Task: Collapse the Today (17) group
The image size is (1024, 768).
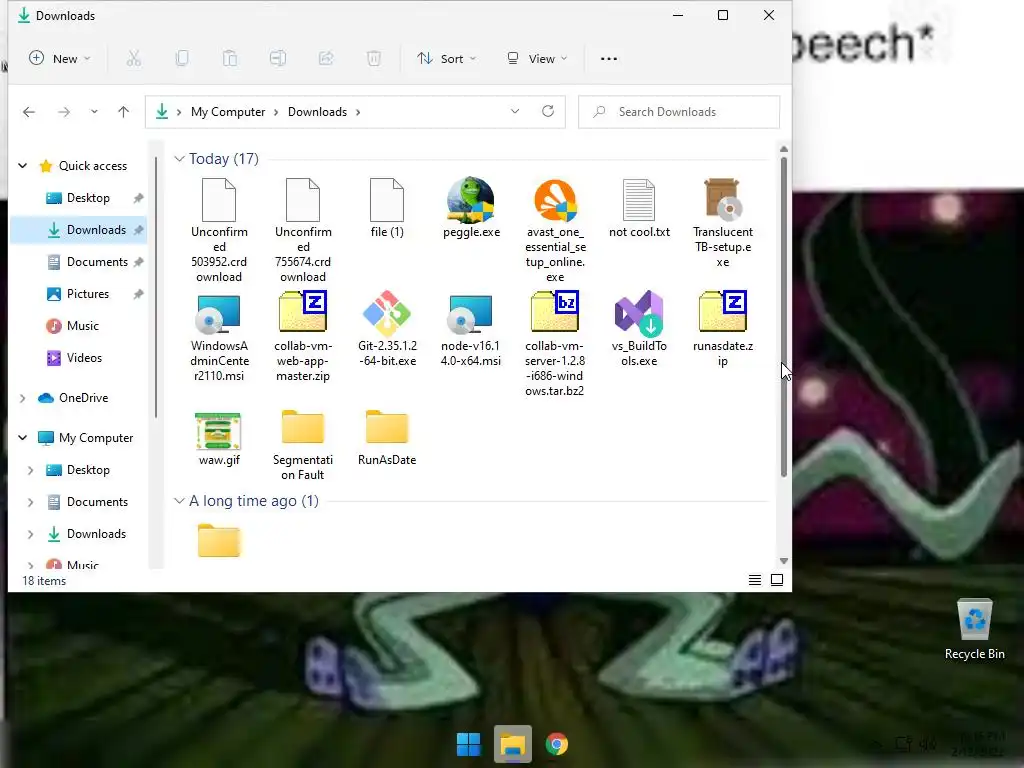Action: (x=179, y=159)
